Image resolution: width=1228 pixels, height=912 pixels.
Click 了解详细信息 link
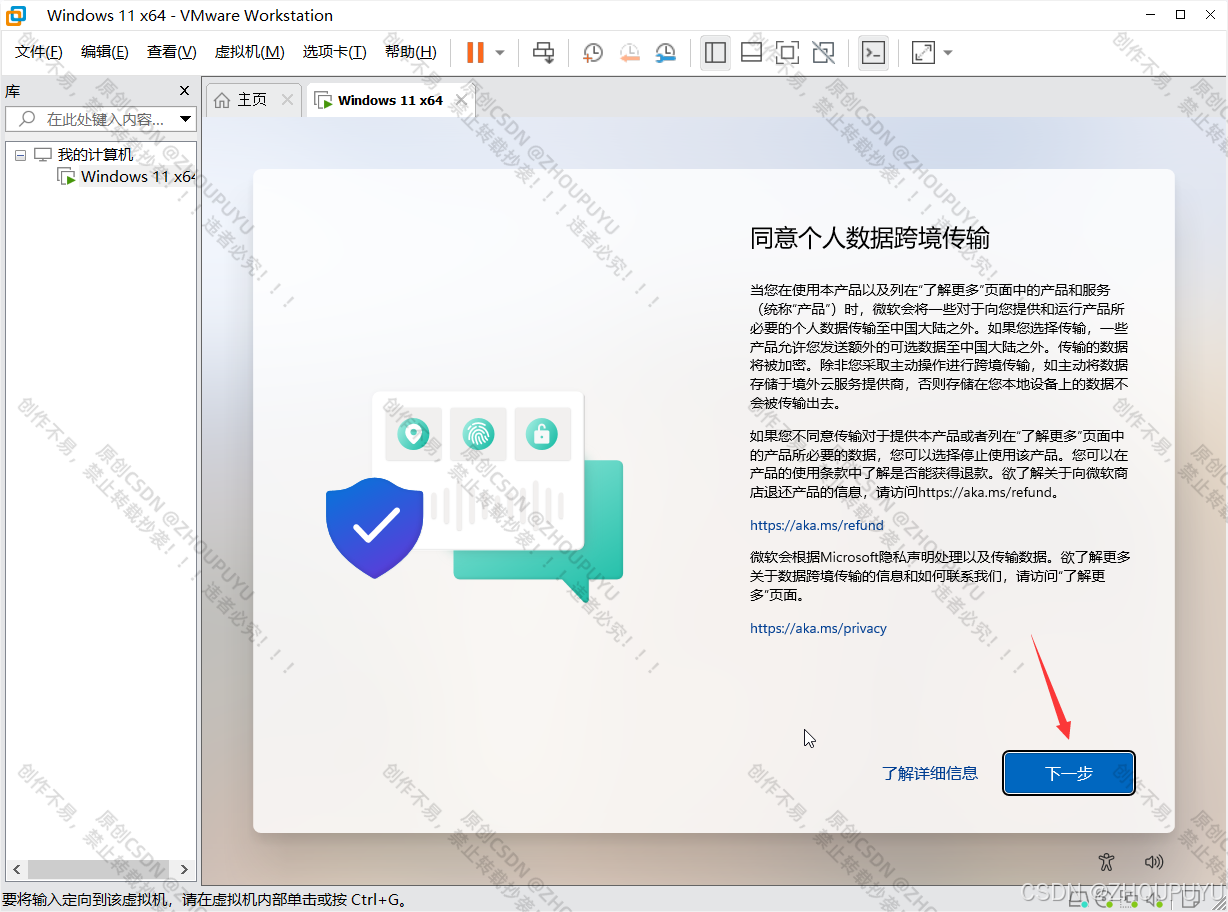930,773
